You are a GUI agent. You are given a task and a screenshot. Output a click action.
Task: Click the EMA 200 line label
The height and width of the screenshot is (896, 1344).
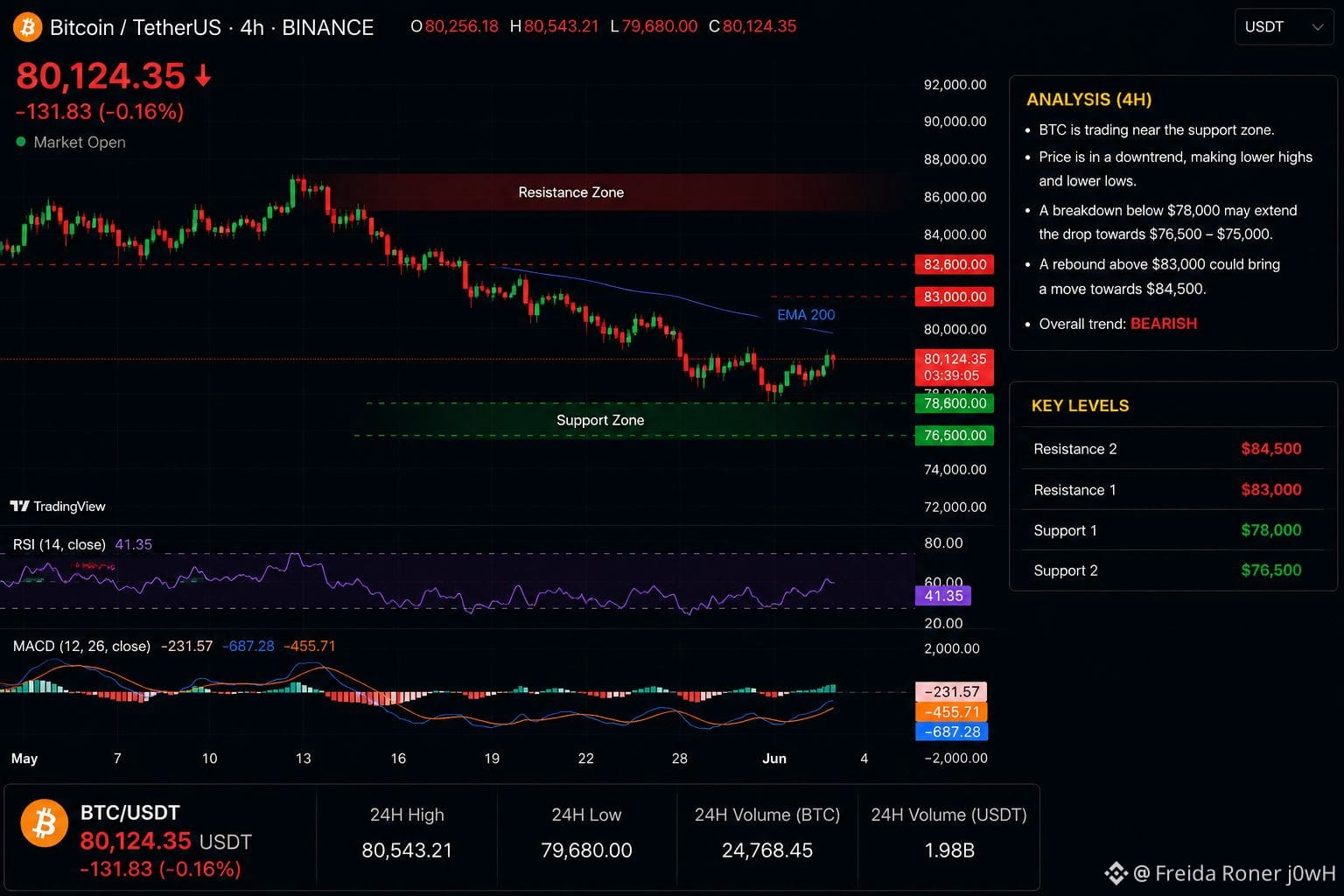(806, 314)
